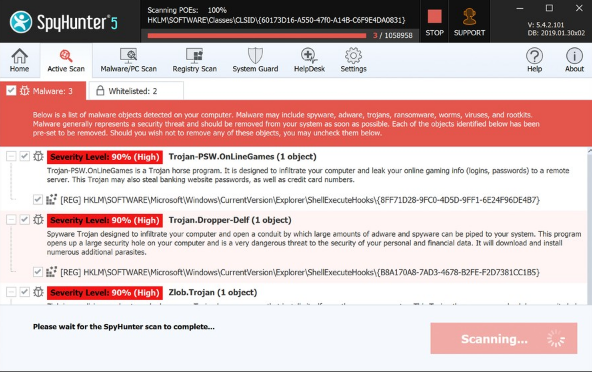Click bug icon beside Trojan-PSW.OnLineGames

[x=38, y=156]
